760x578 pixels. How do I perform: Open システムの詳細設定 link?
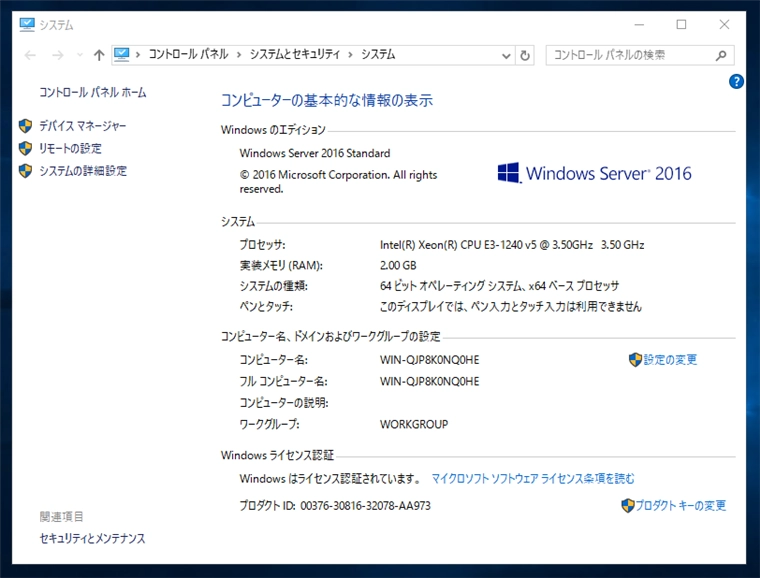(83, 171)
